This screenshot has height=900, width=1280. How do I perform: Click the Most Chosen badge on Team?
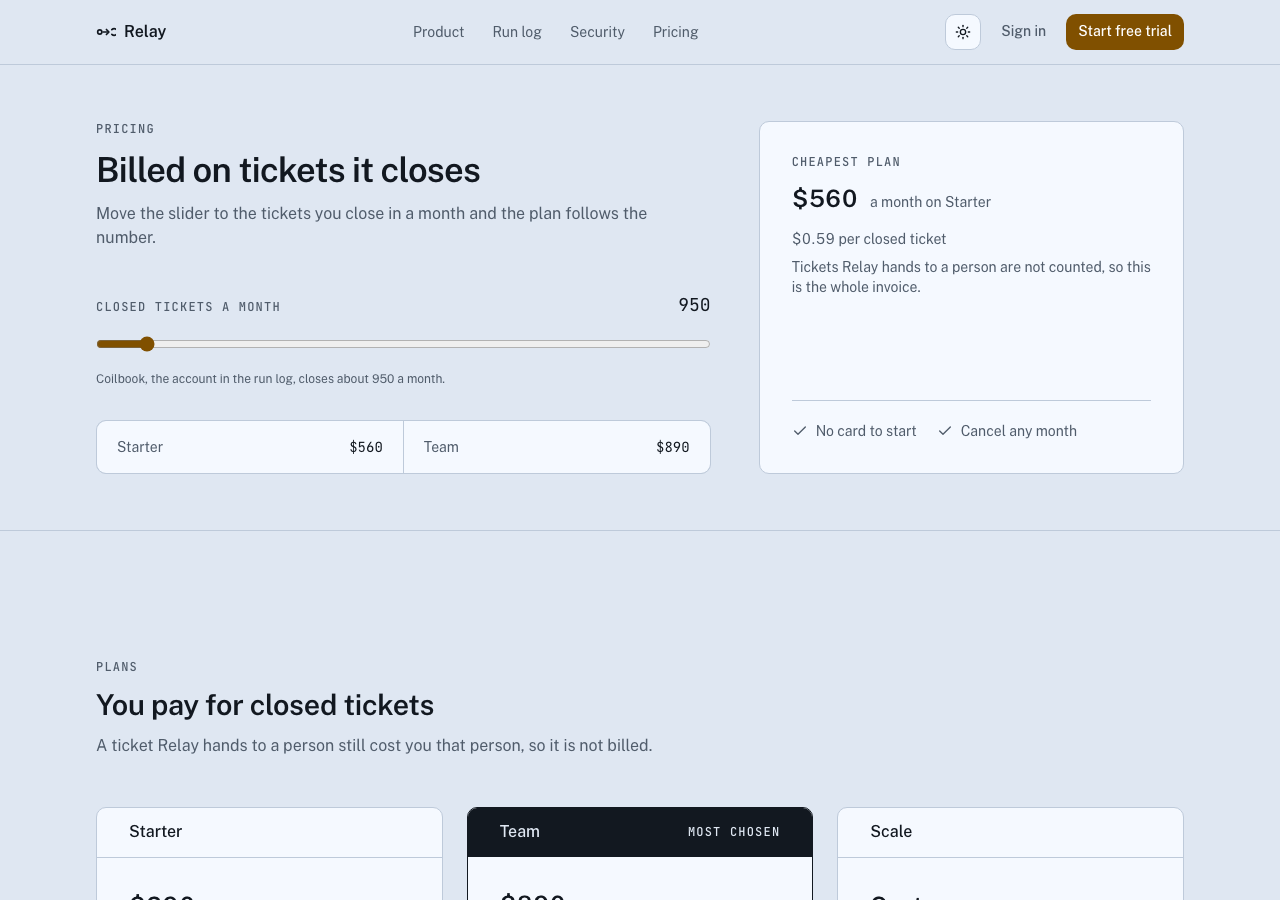coord(734,832)
